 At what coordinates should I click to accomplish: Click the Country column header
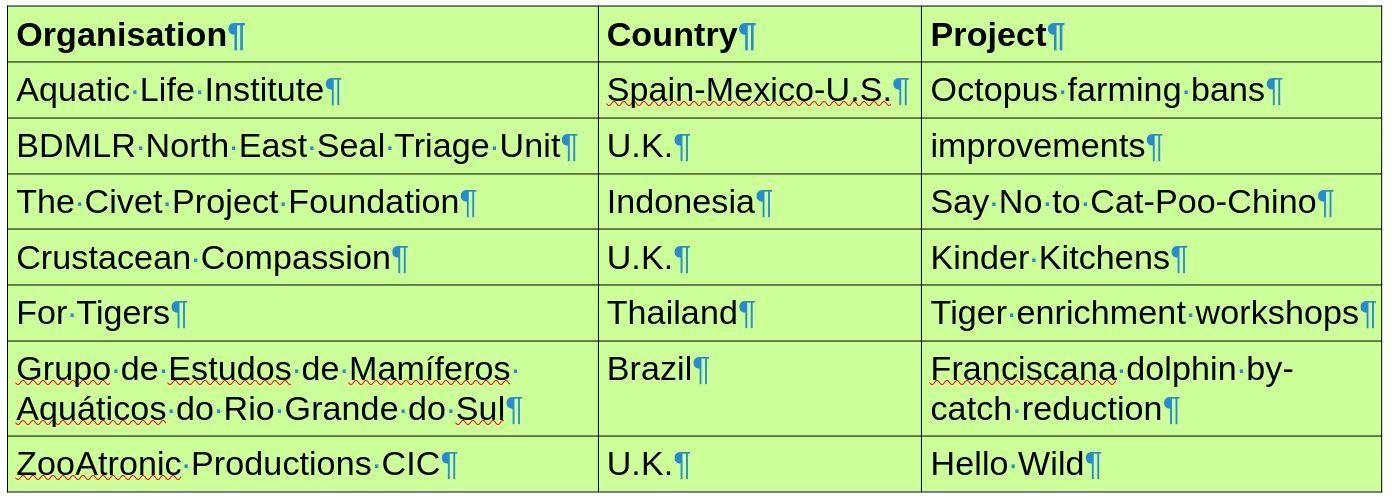[672, 36]
